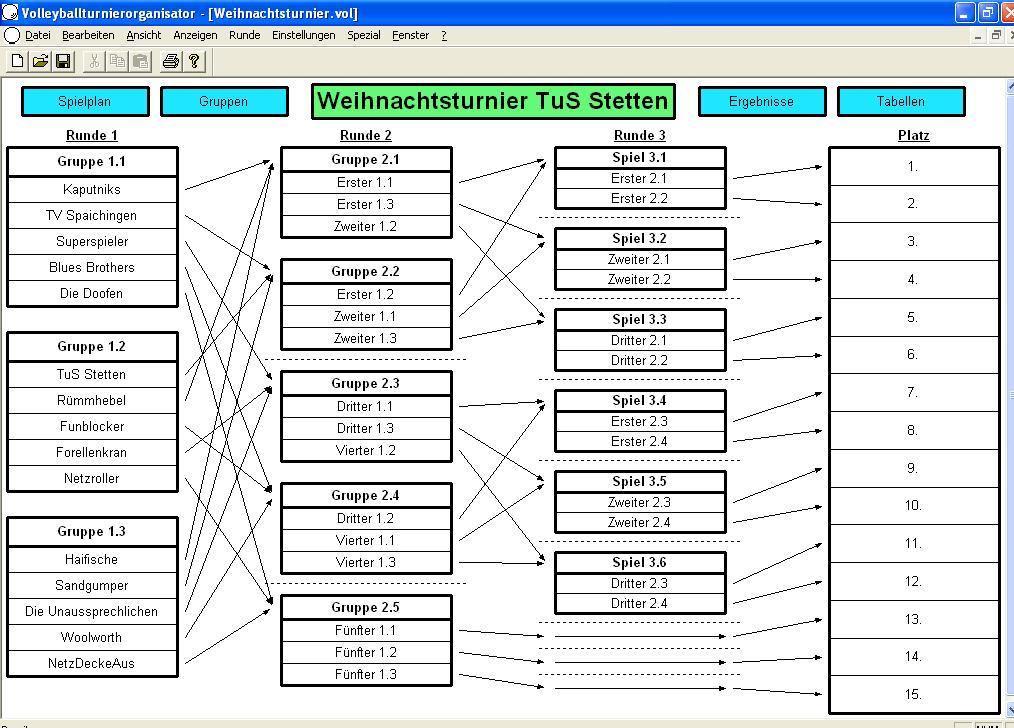Viewport: 1014px width, 728px height.
Task: Expand the Ansicht menu
Action: click(144, 35)
